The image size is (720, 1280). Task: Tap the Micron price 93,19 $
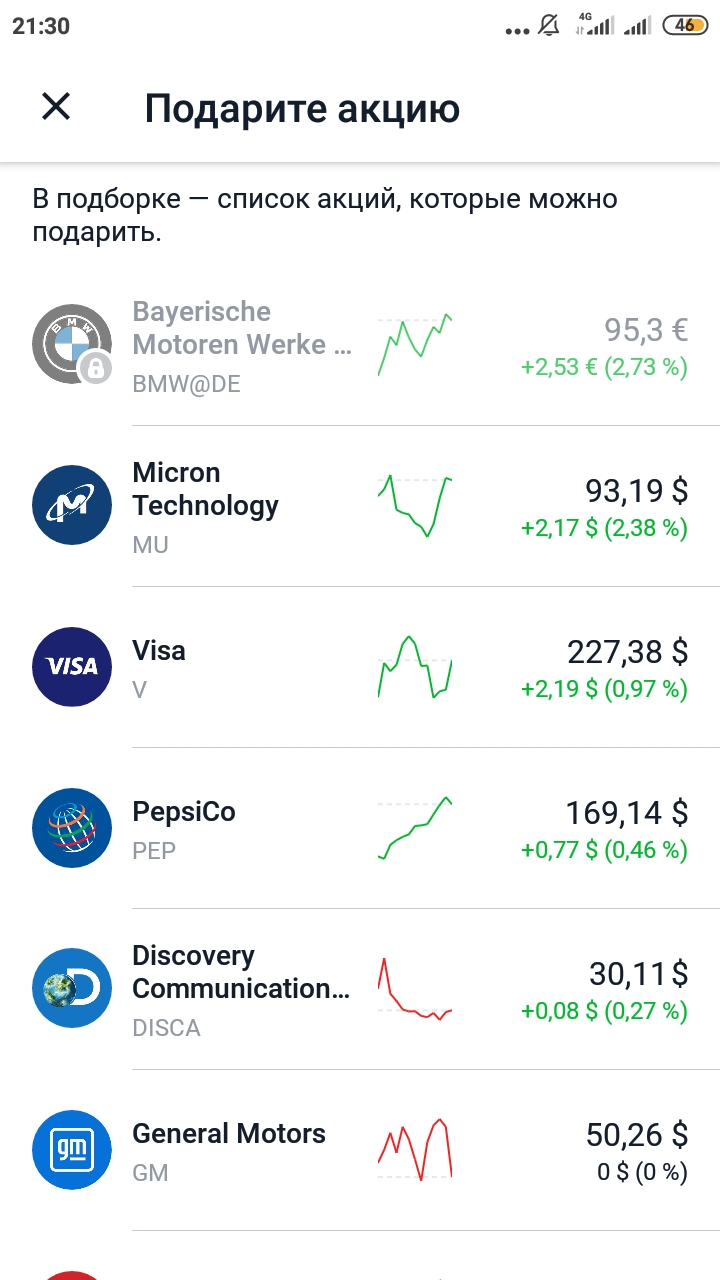636,490
